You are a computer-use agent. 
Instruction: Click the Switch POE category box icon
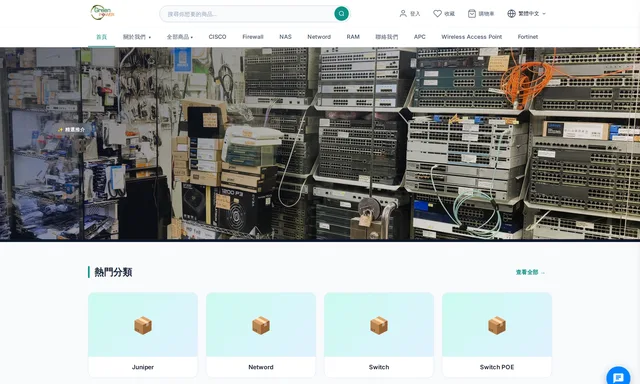coord(497,325)
